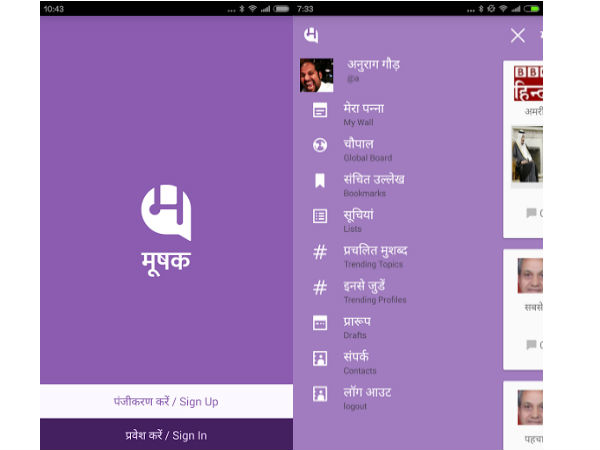Image resolution: width=600 pixels, height=450 pixels.
Task: Tap the avatar on the second feed card
Action: pos(530,276)
